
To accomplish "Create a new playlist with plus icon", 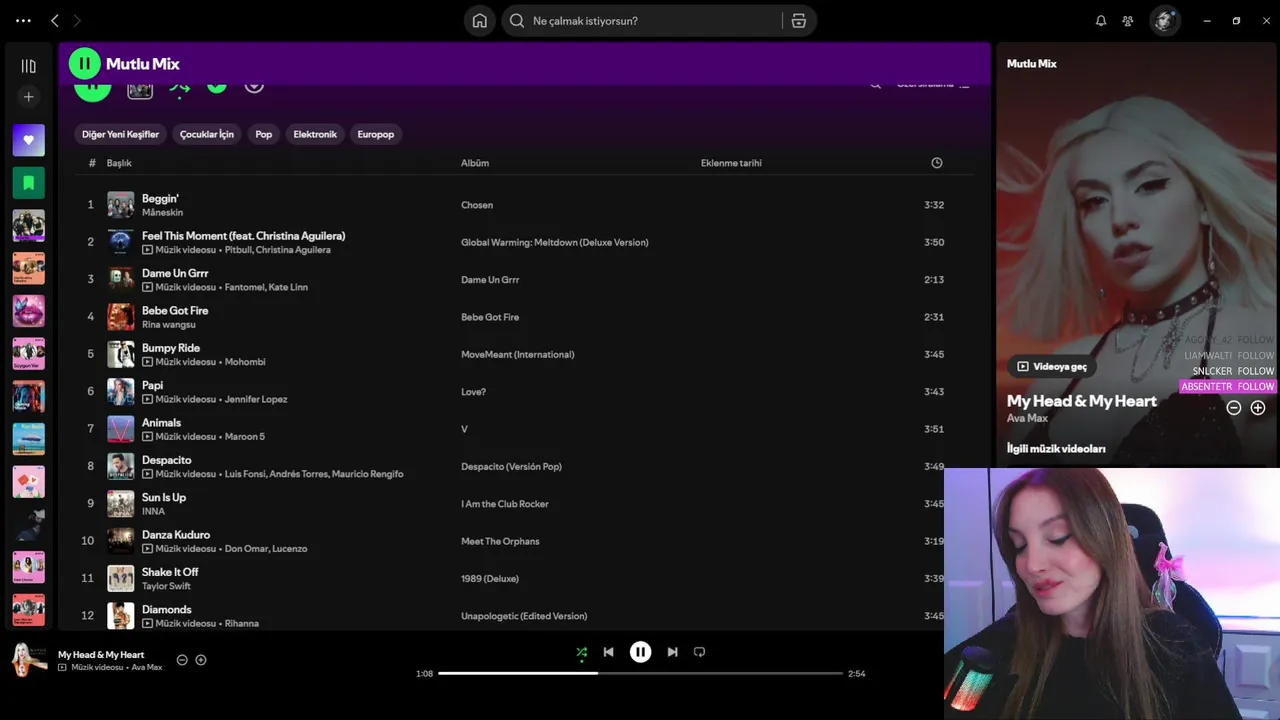I will point(28,97).
